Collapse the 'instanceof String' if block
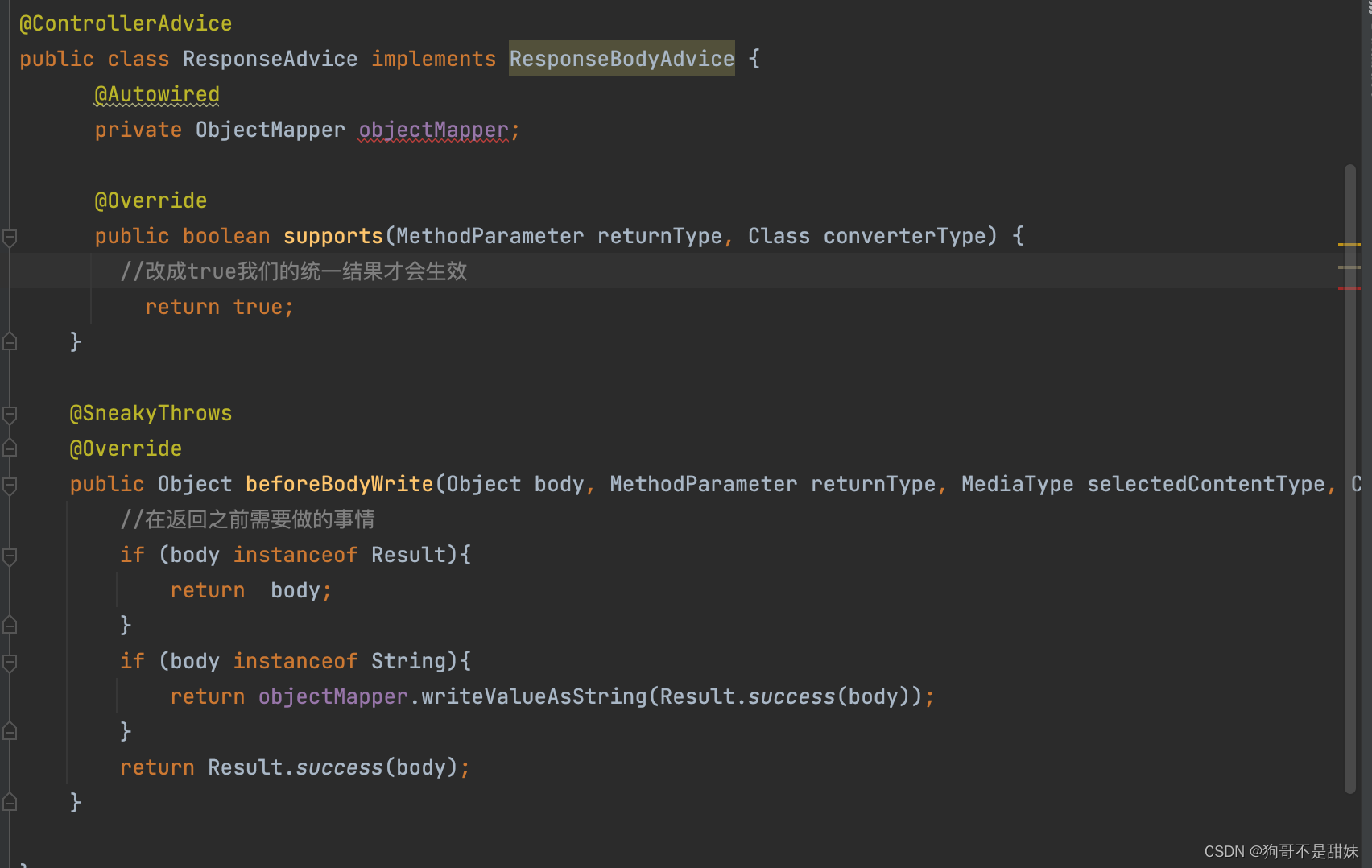This screenshot has height=868, width=1372. [x=10, y=663]
